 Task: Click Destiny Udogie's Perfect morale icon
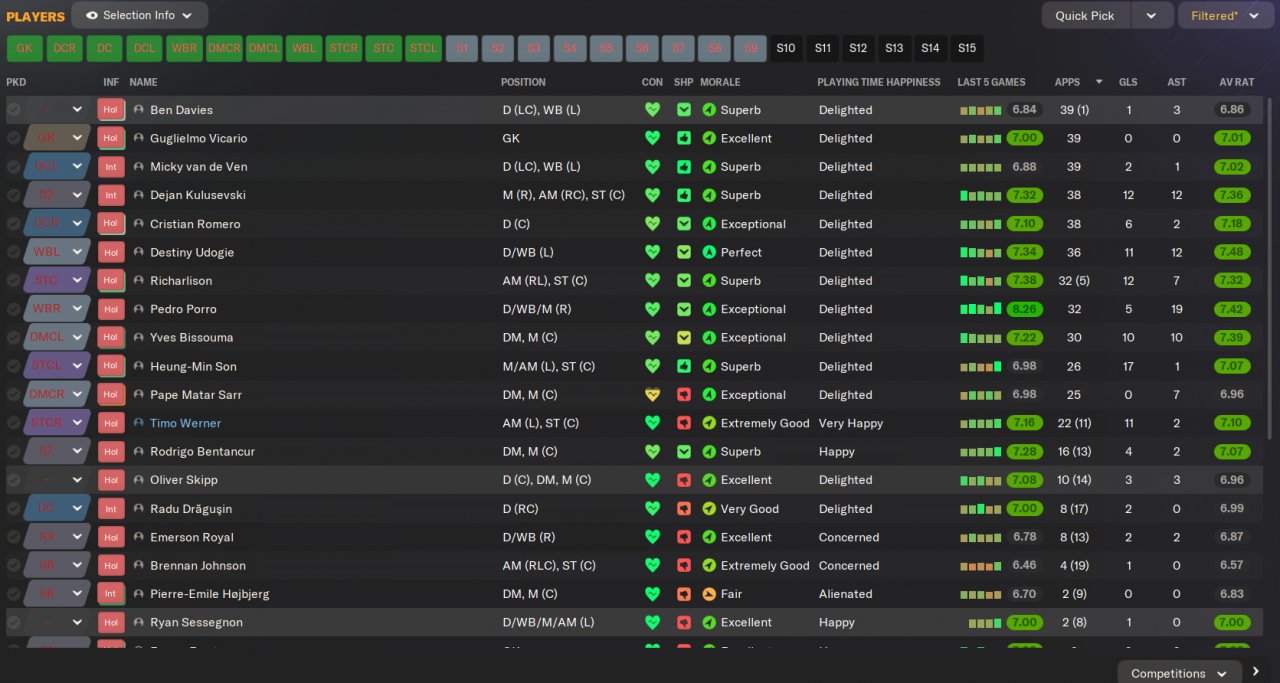tap(709, 252)
